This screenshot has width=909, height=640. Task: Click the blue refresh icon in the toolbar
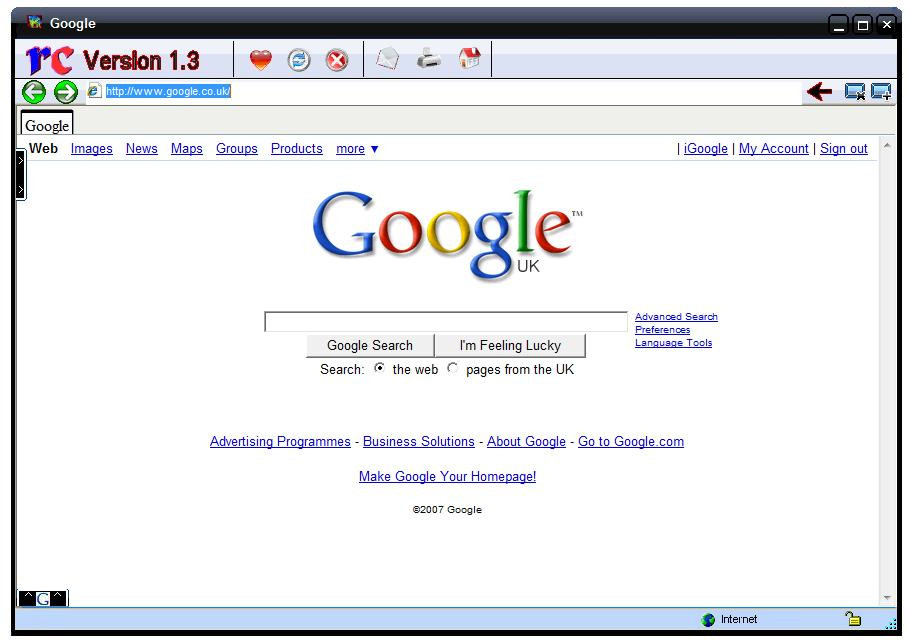(299, 60)
